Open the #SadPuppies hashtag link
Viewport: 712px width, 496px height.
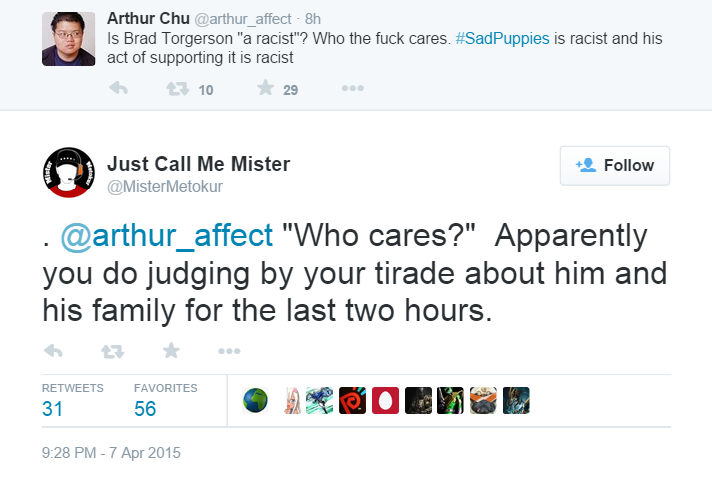[x=502, y=39]
